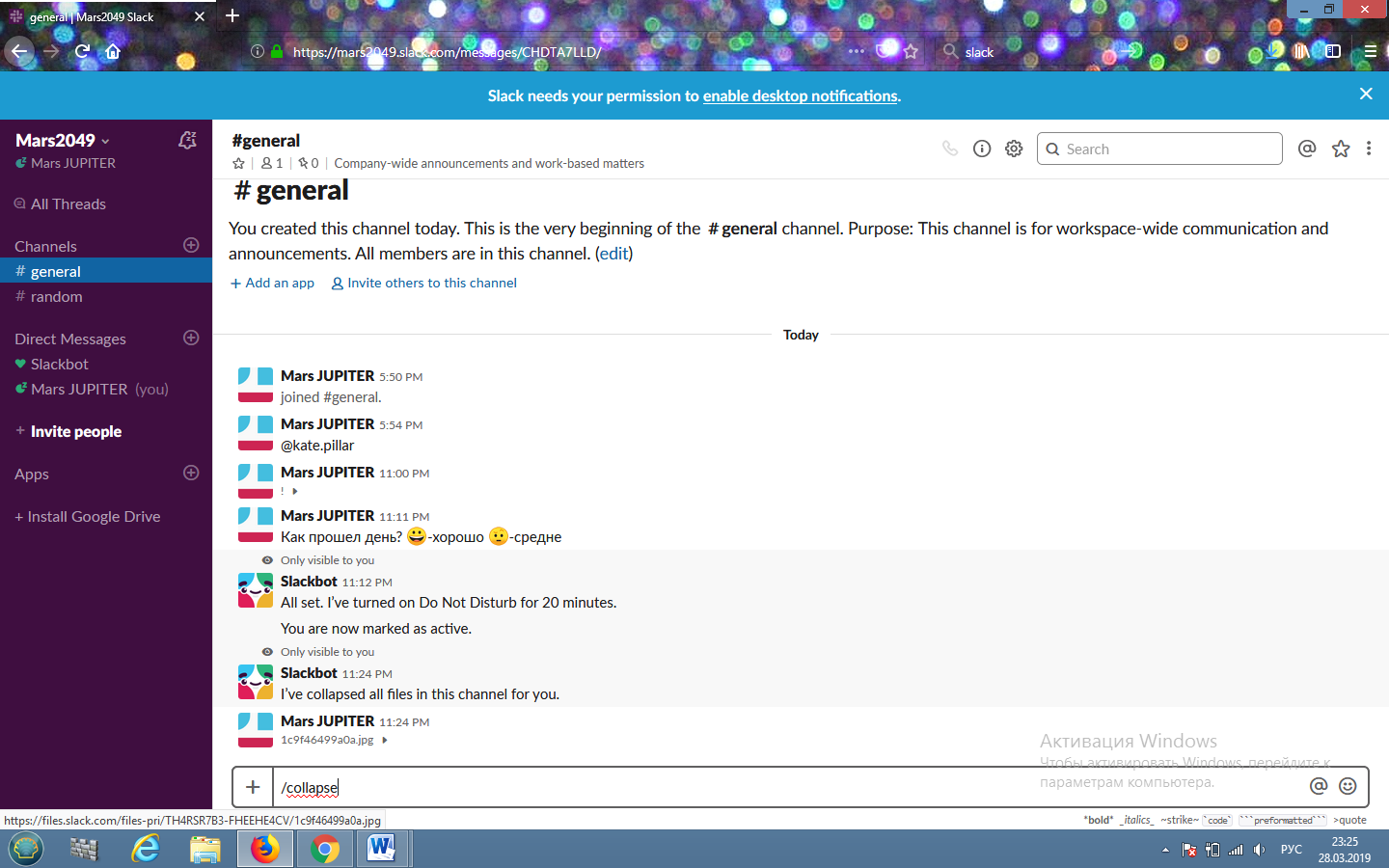
Task: Open a new browser tab
Action: 232,15
